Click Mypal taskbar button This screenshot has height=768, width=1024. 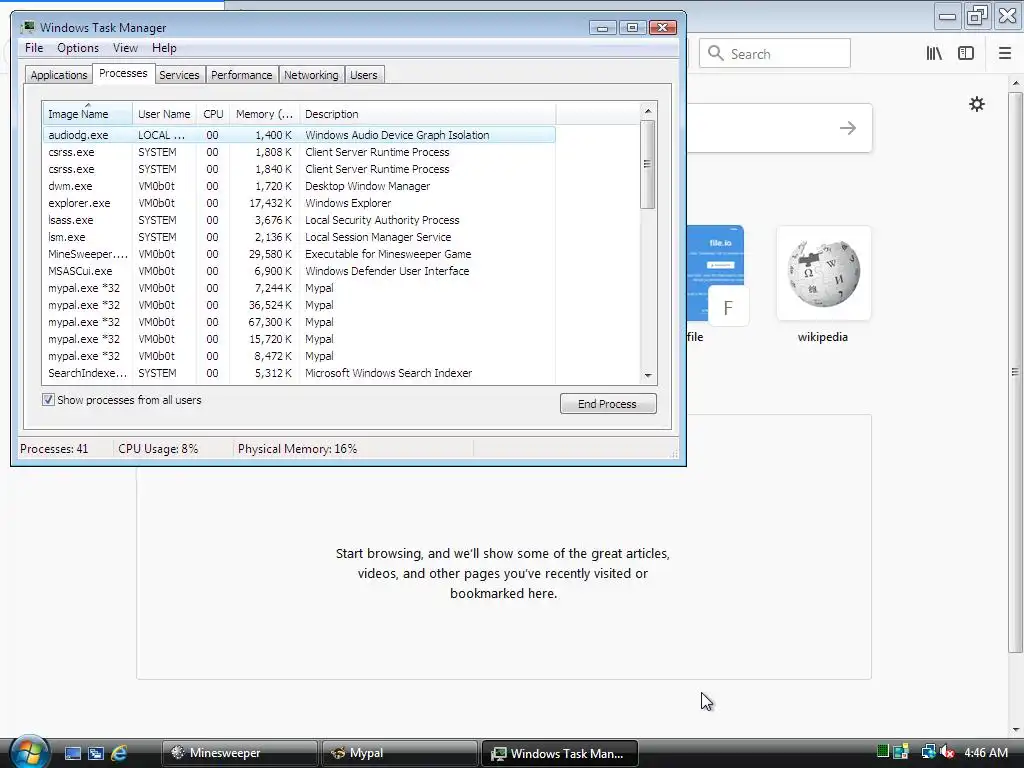pyautogui.click(x=399, y=753)
